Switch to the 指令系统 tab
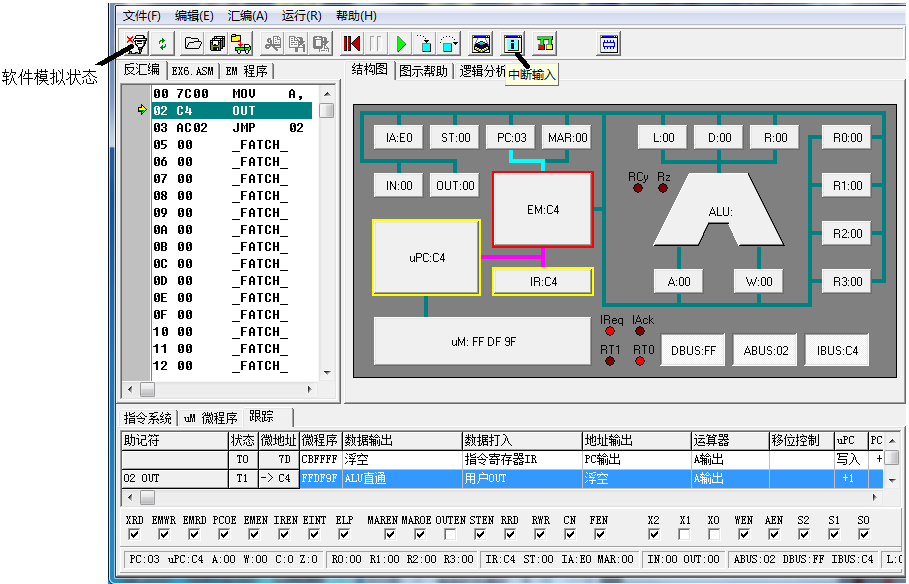Screen dimensions: 909x584 pos(148,418)
